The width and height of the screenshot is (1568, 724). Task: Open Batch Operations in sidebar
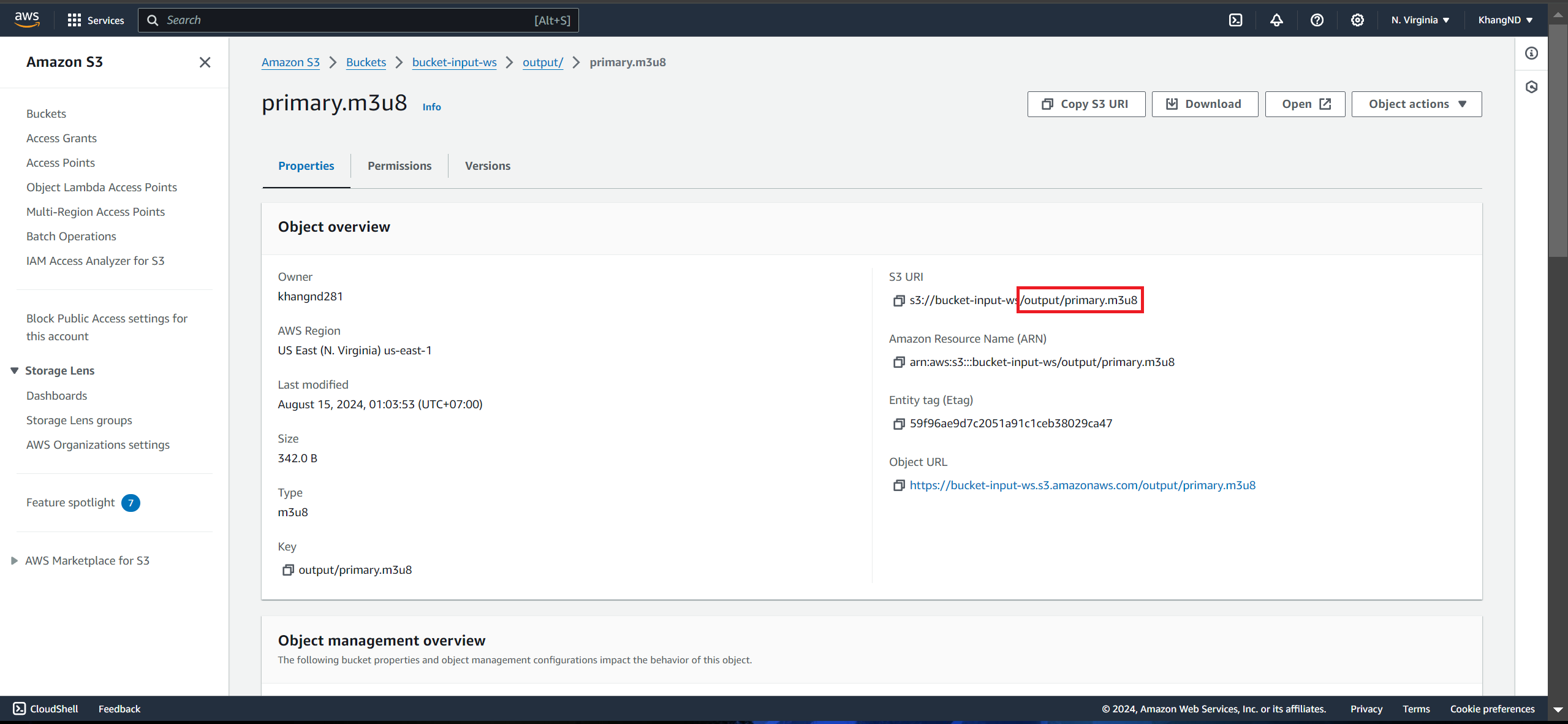(x=71, y=237)
